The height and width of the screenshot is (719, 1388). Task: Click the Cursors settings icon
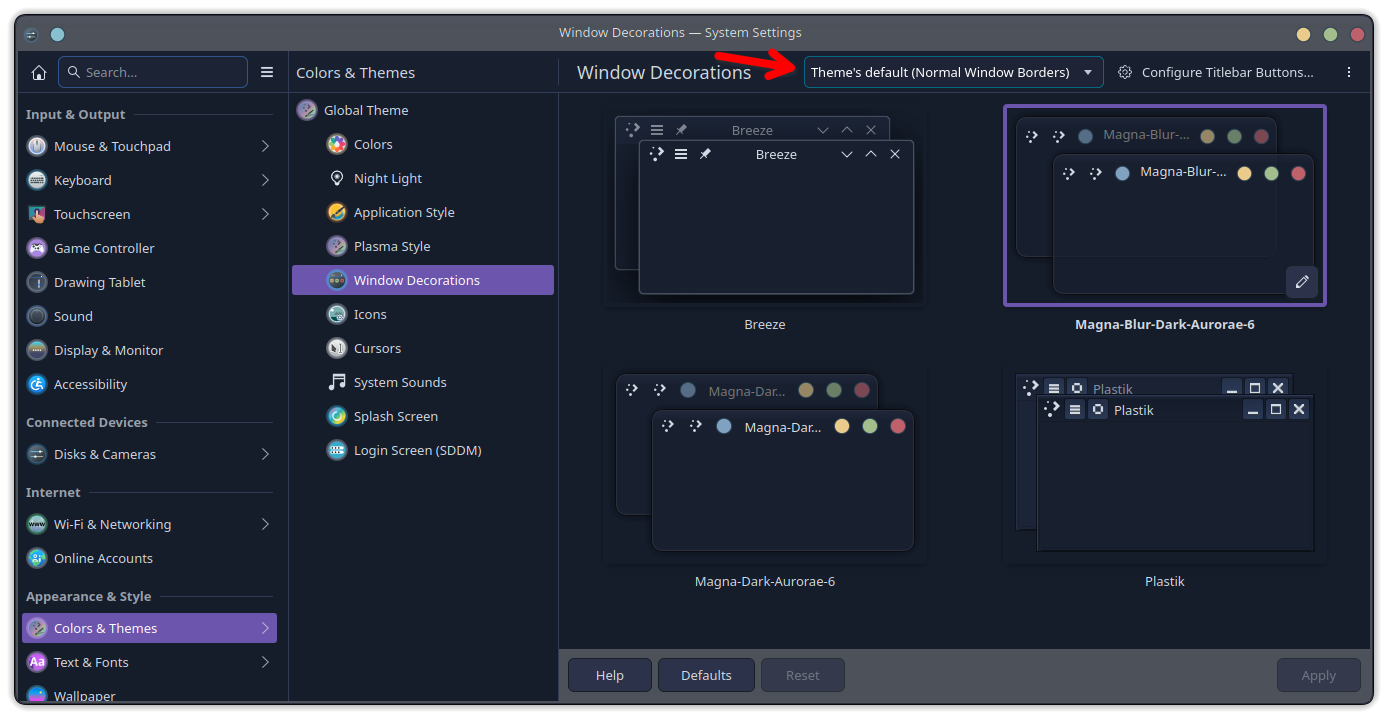tap(337, 348)
